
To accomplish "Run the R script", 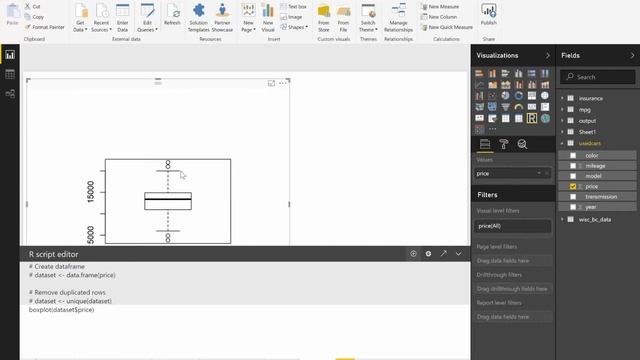I will pyautogui.click(x=413, y=254).
